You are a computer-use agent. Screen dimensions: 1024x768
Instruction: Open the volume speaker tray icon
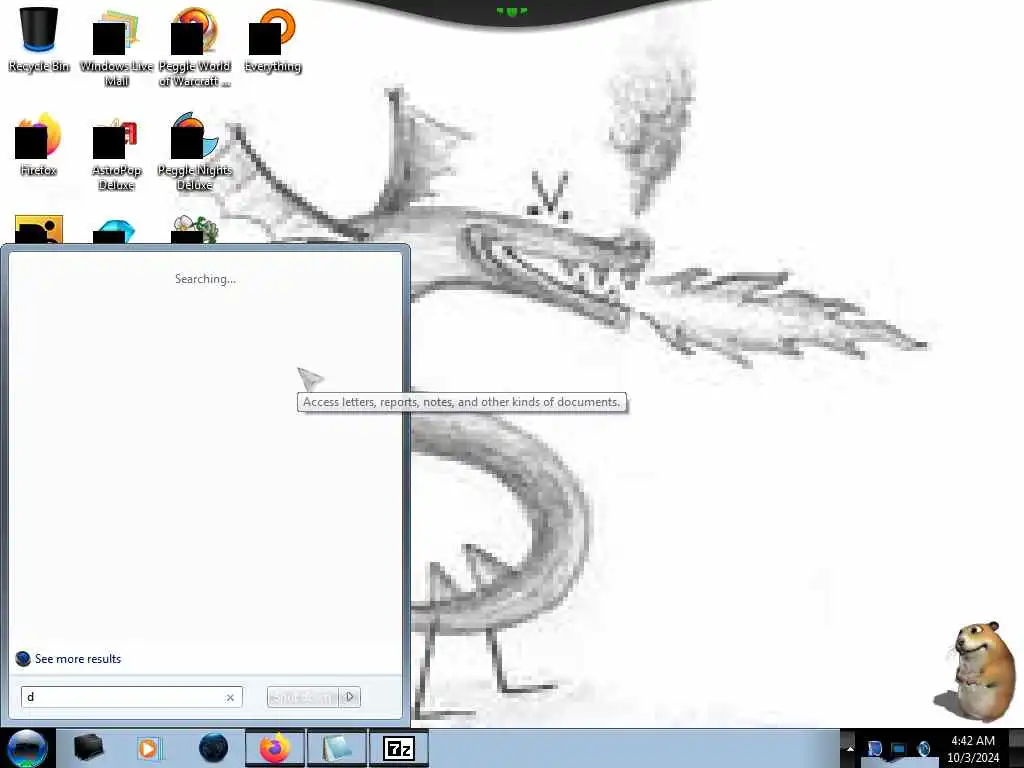(923, 748)
